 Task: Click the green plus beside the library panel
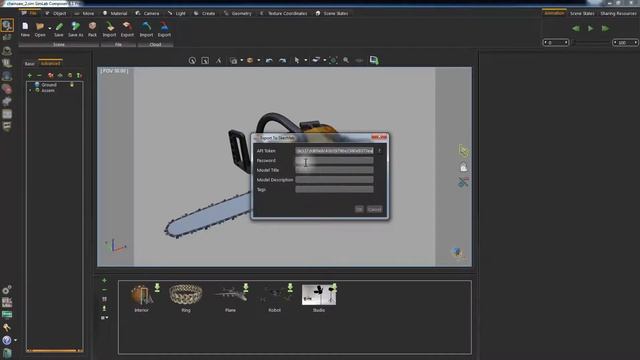click(x=104, y=280)
